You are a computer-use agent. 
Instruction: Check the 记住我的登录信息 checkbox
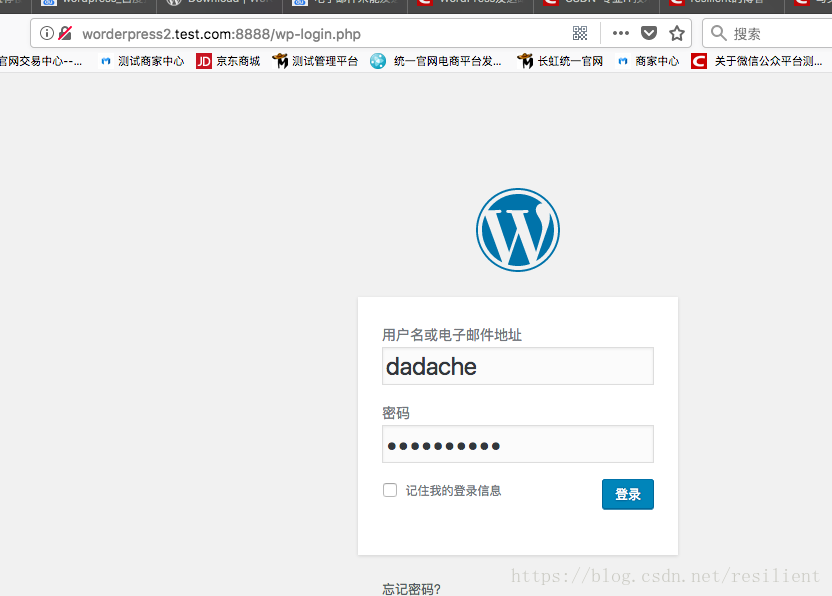(x=390, y=490)
